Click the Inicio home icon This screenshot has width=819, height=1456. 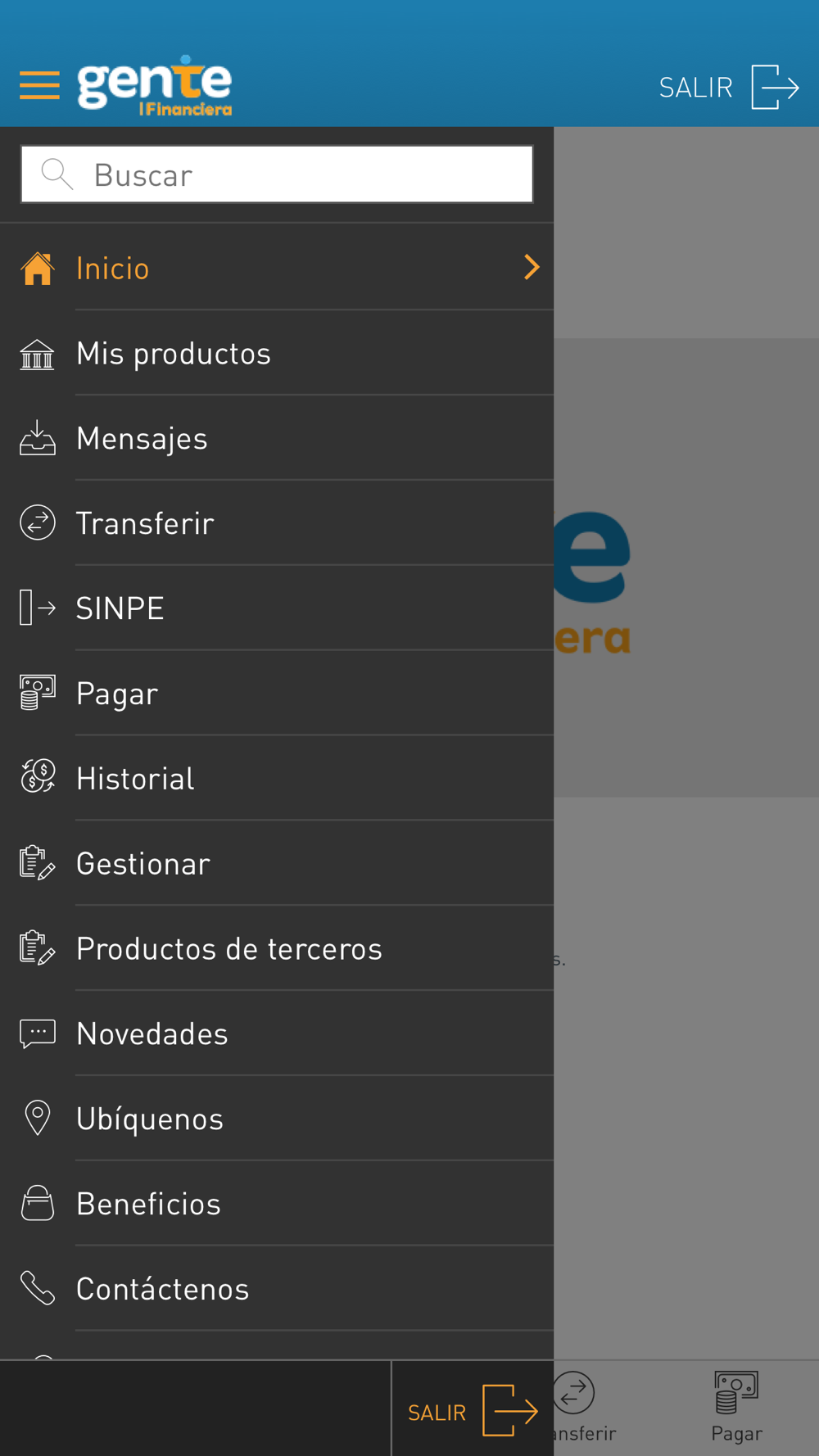tap(38, 269)
